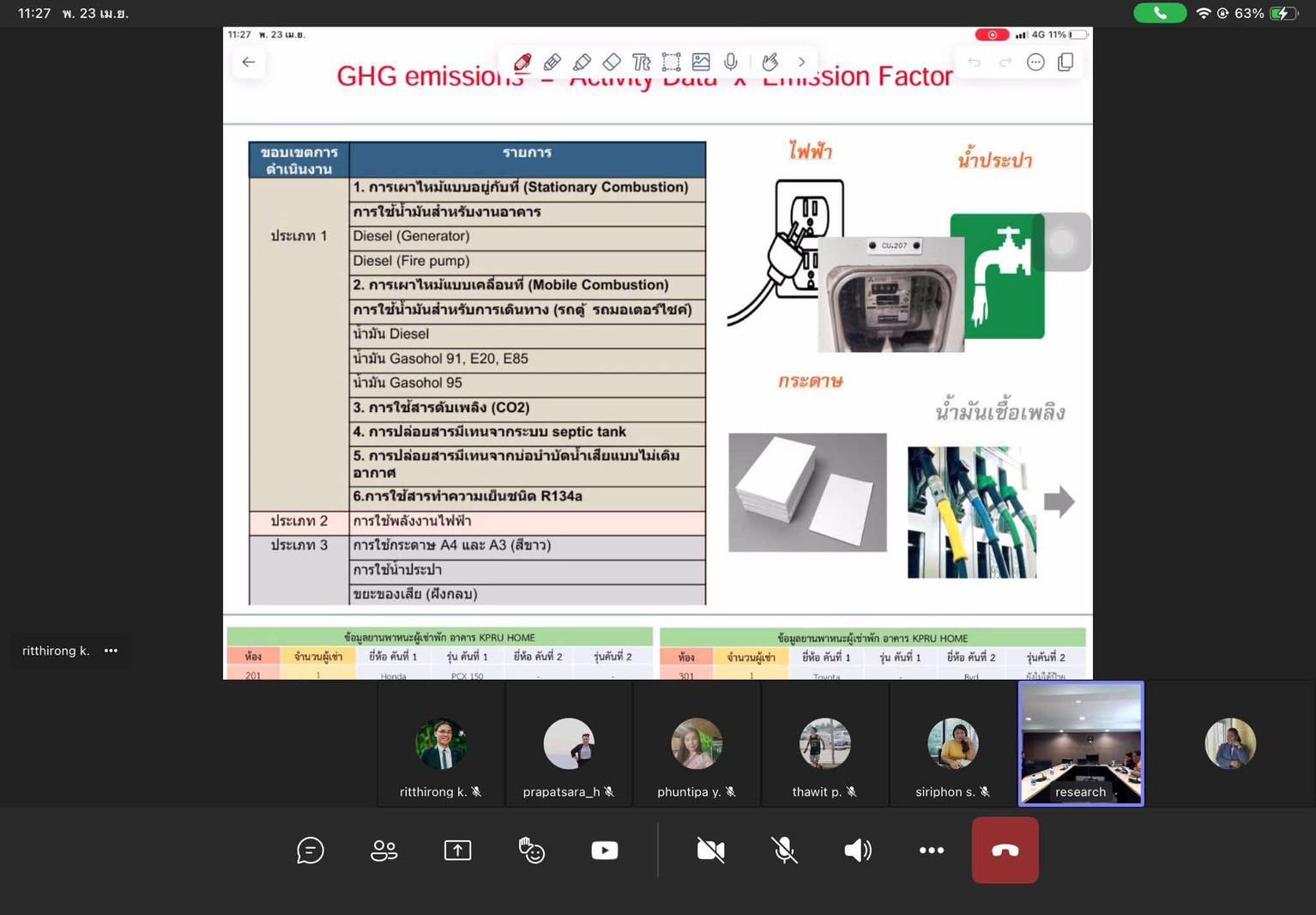Viewport: 1316px width, 915px height.
Task: Select siriphon s. participant tile
Action: pyautogui.click(x=952, y=745)
